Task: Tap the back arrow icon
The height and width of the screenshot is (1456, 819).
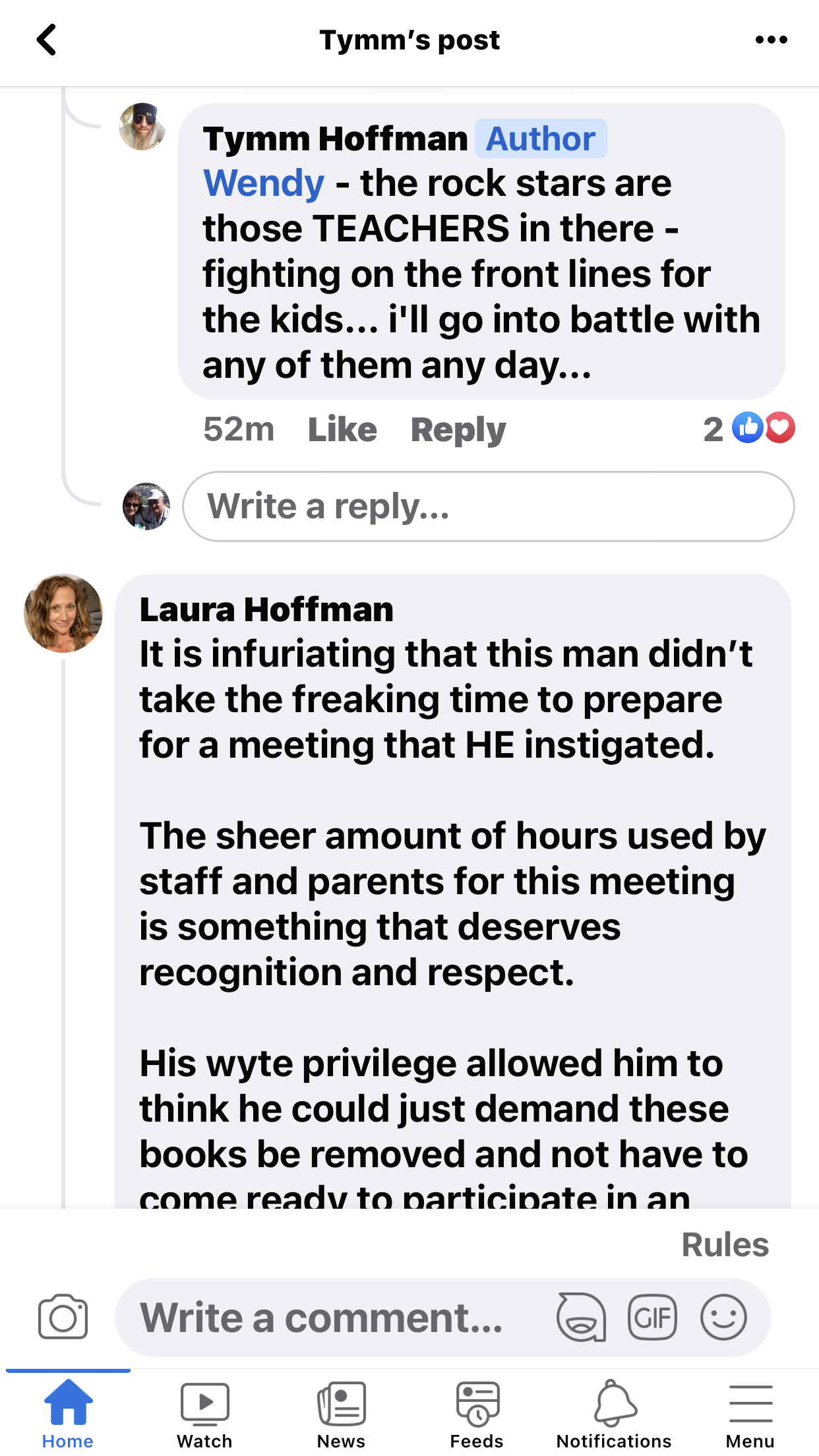Action: coord(46,40)
